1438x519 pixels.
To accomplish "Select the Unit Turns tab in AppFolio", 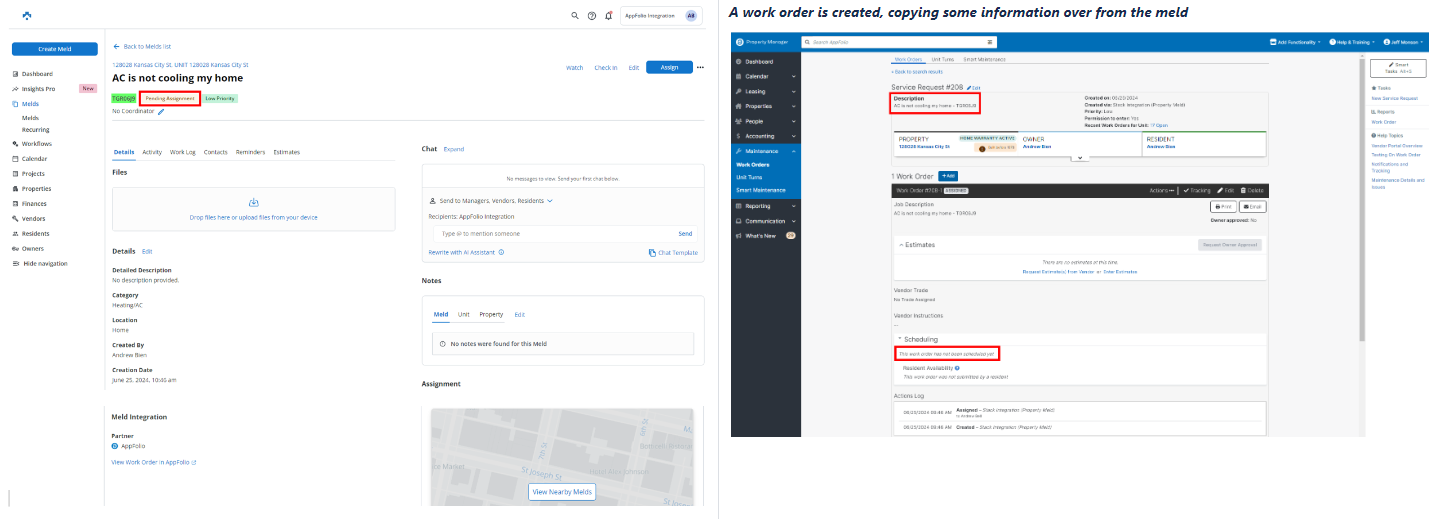I will coord(942,60).
